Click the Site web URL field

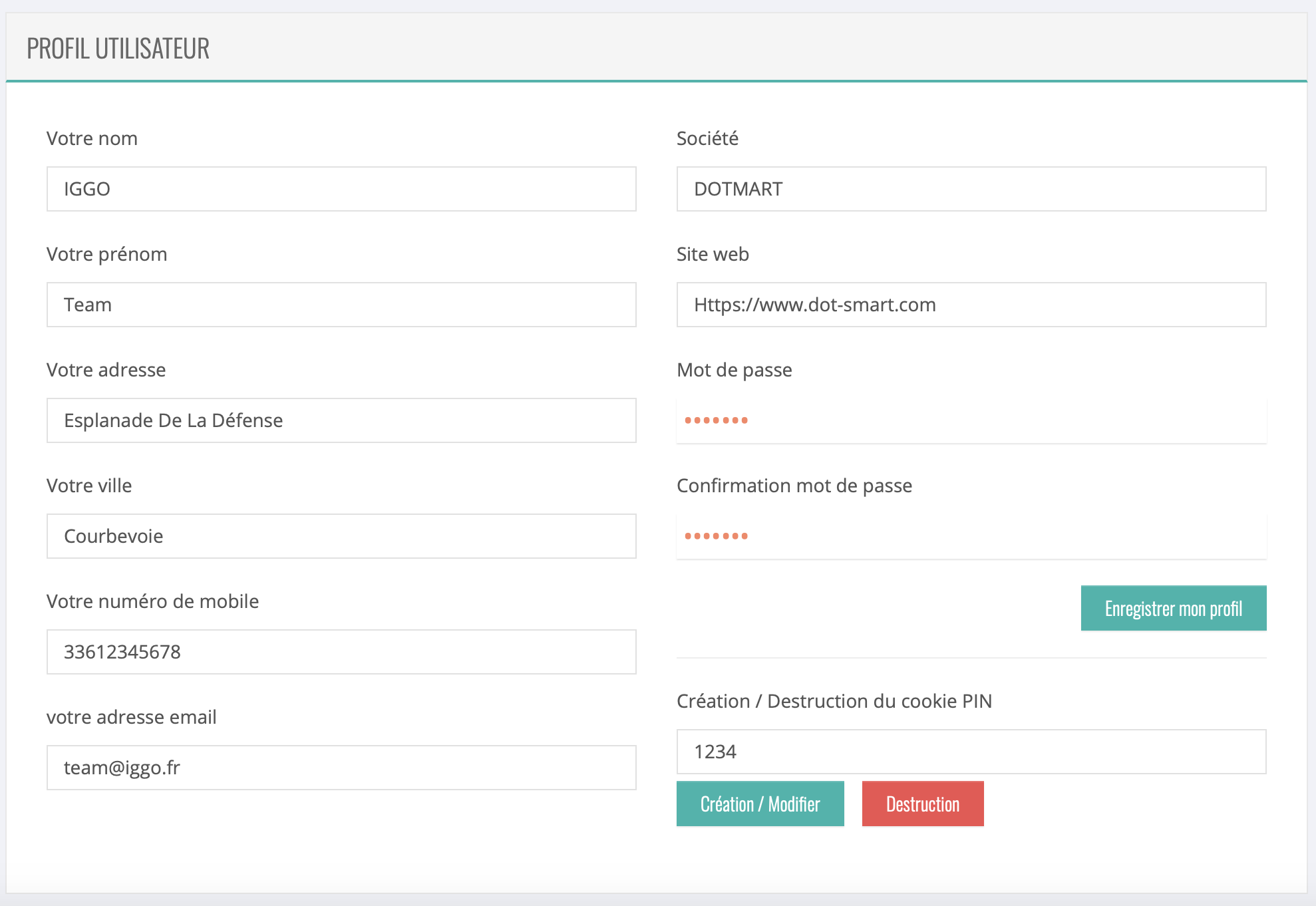tap(971, 305)
